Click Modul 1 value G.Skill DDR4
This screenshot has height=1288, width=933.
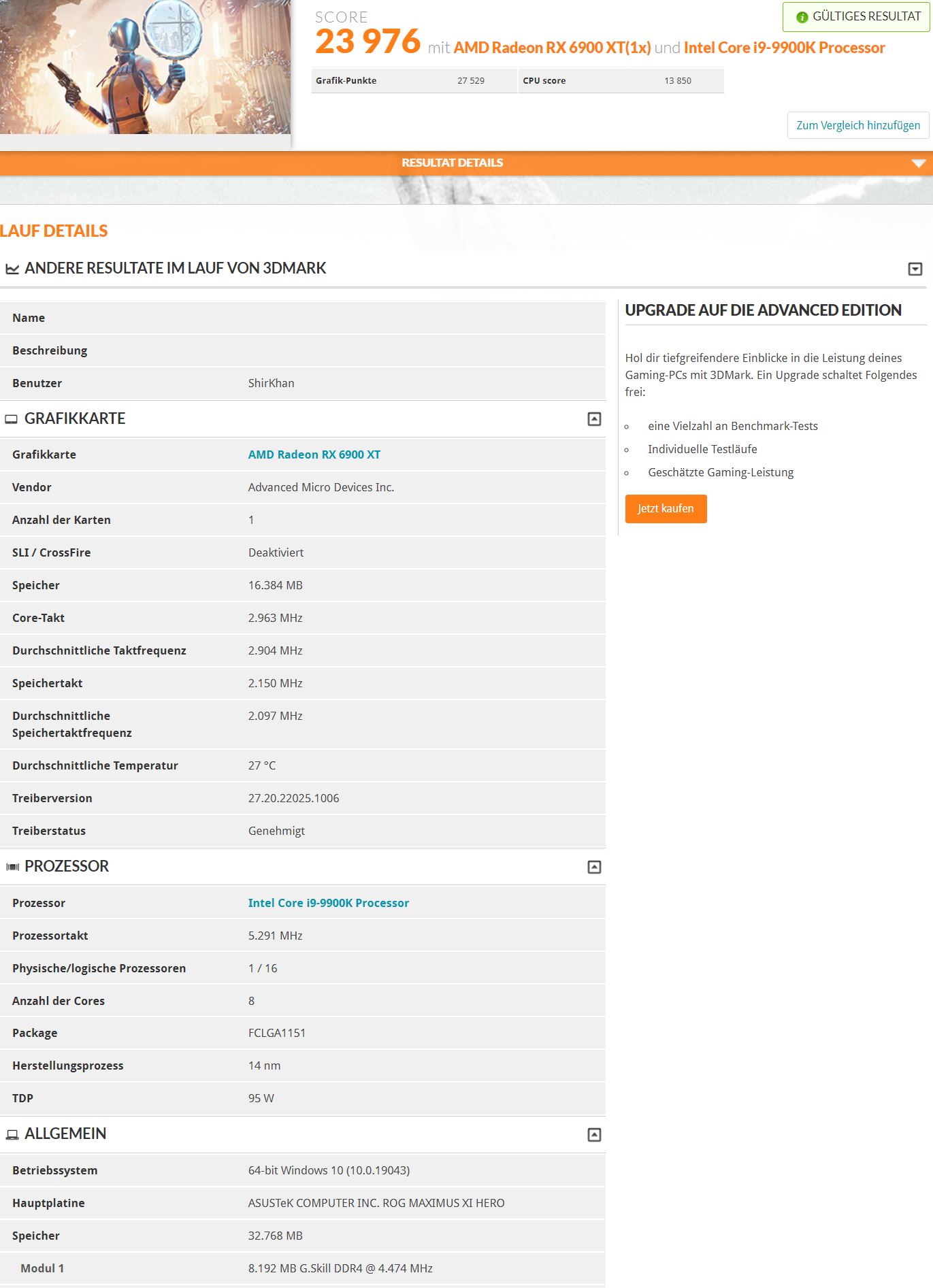click(x=340, y=1268)
